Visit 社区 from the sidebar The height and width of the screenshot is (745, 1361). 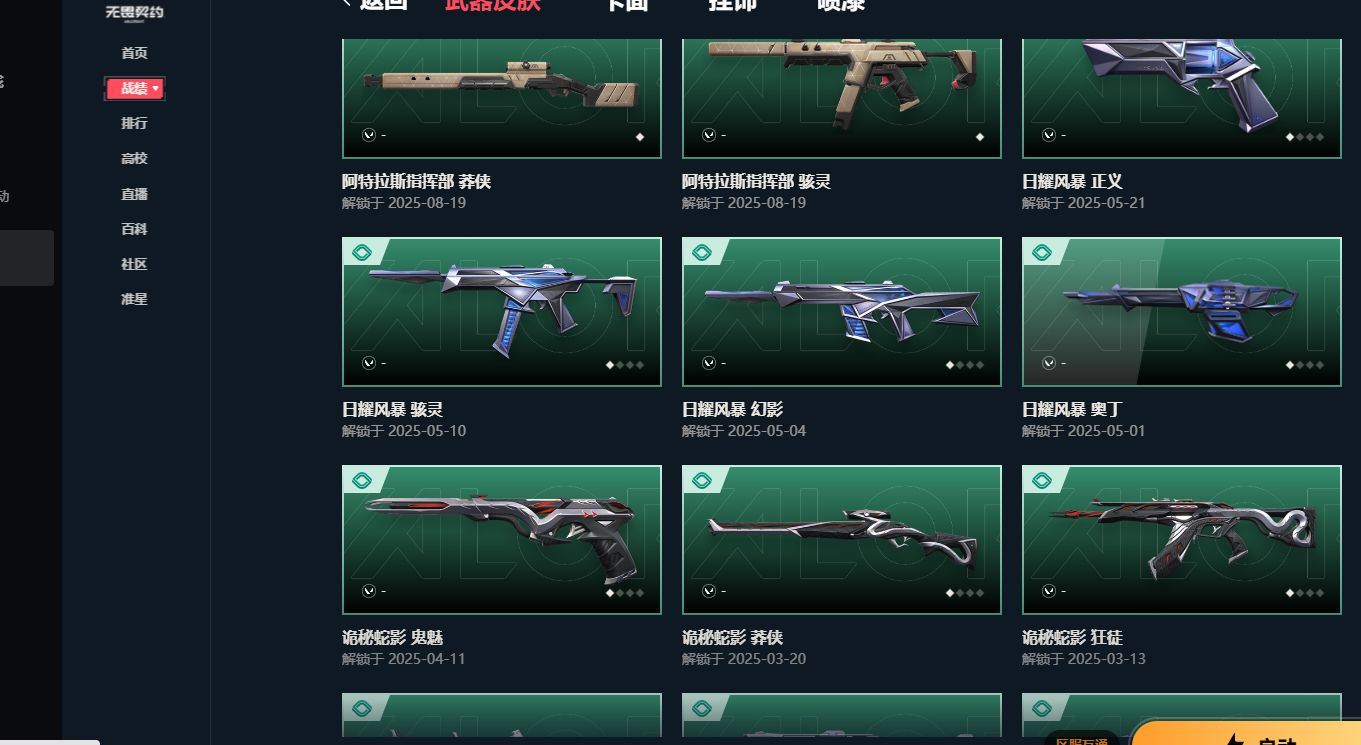tap(134, 264)
